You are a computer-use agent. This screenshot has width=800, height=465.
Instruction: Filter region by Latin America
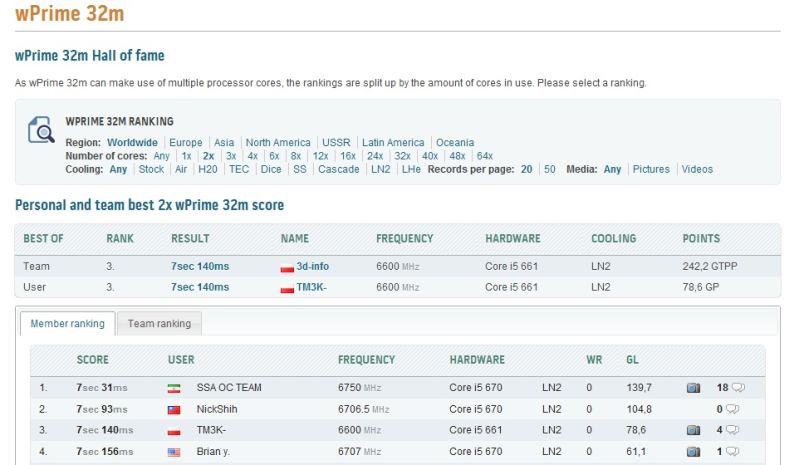pyautogui.click(x=393, y=142)
